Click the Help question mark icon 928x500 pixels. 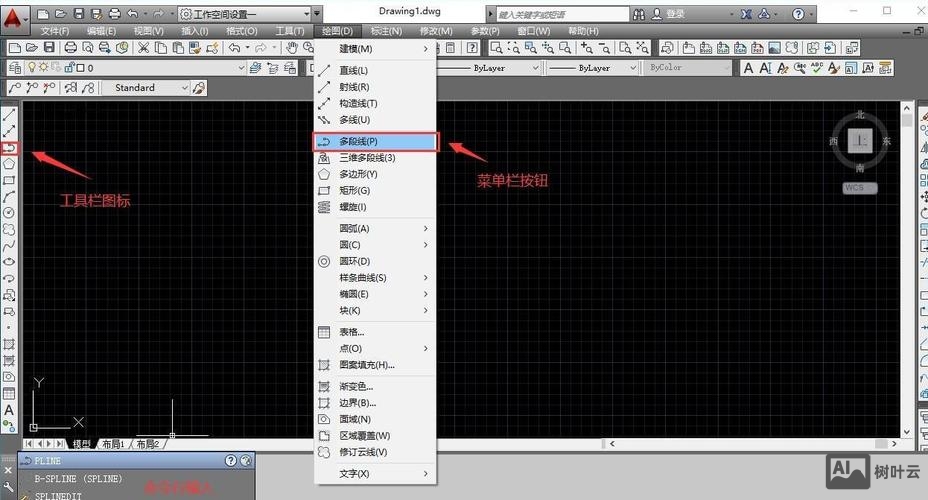(x=797, y=14)
